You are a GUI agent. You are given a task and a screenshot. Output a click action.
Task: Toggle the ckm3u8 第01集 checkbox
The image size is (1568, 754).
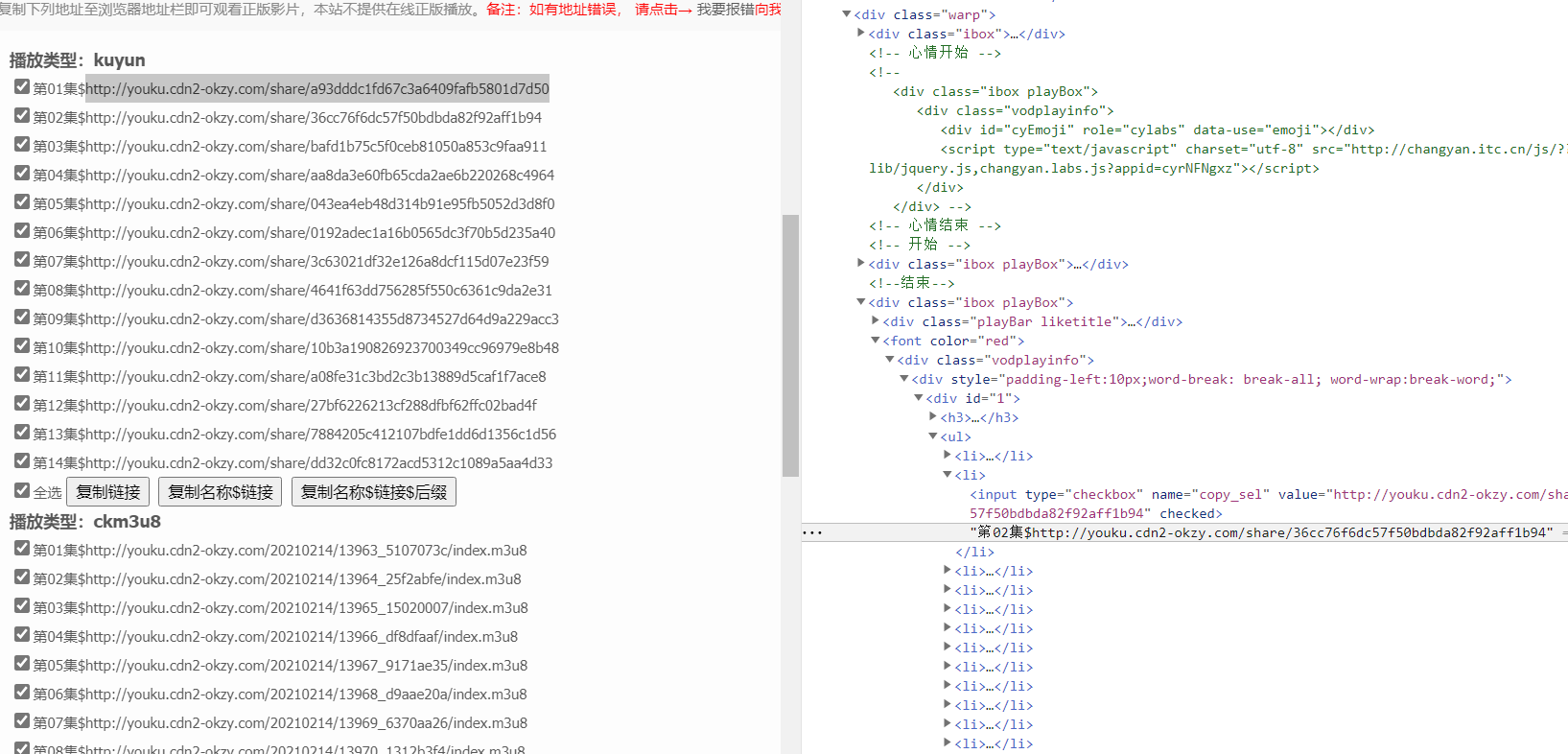22,548
